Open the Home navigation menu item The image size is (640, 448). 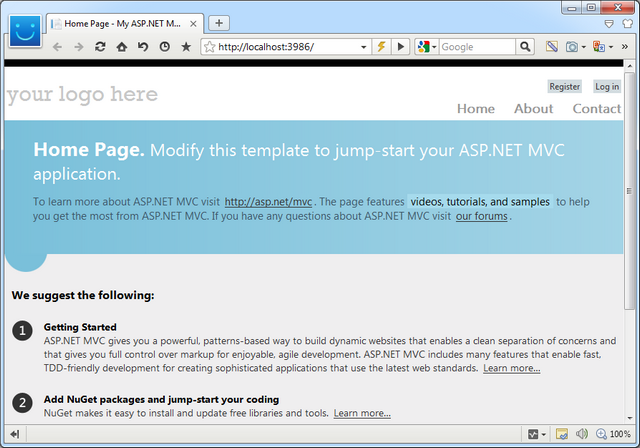476,109
